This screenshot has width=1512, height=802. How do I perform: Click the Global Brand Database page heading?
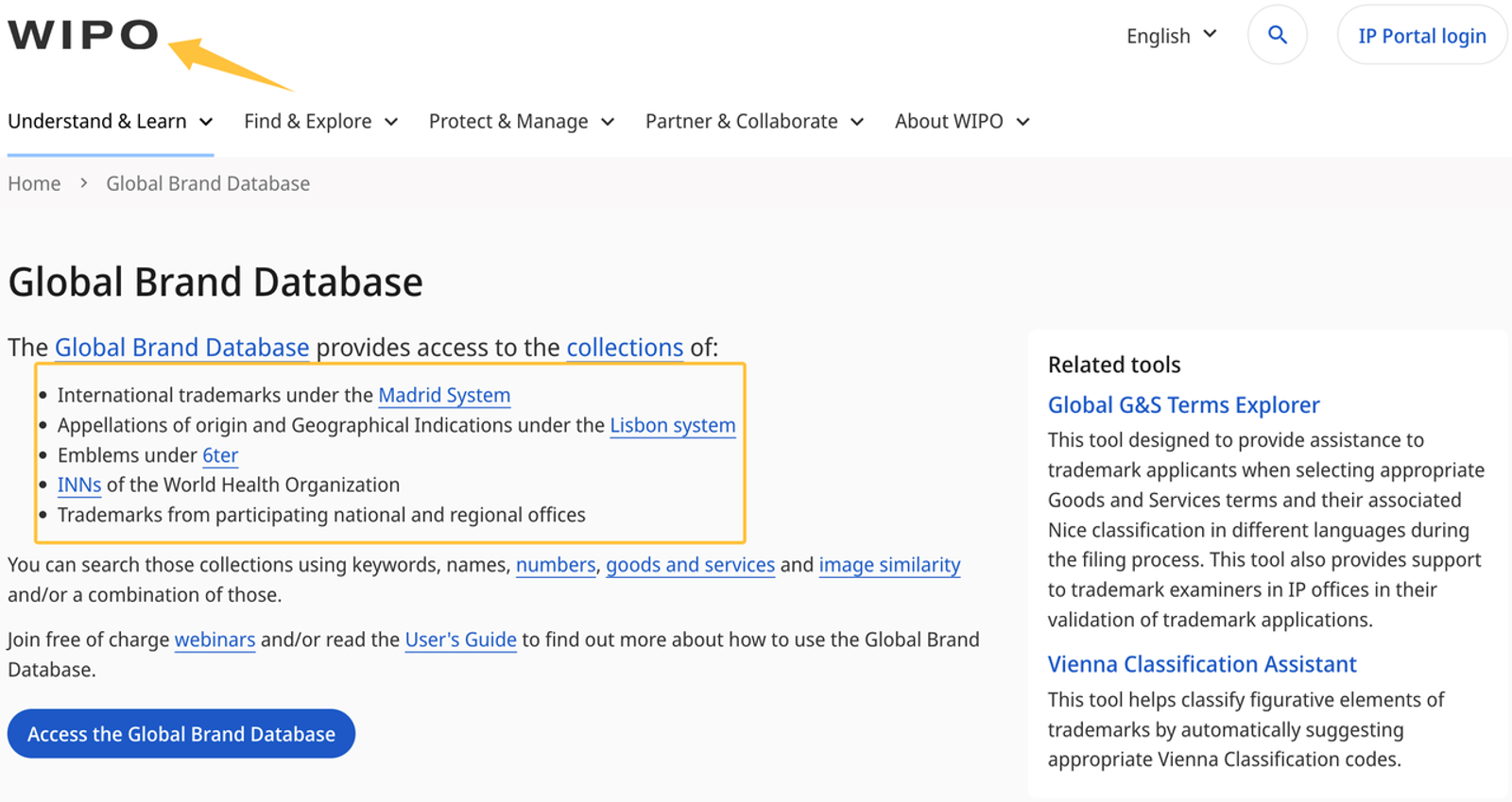[215, 282]
